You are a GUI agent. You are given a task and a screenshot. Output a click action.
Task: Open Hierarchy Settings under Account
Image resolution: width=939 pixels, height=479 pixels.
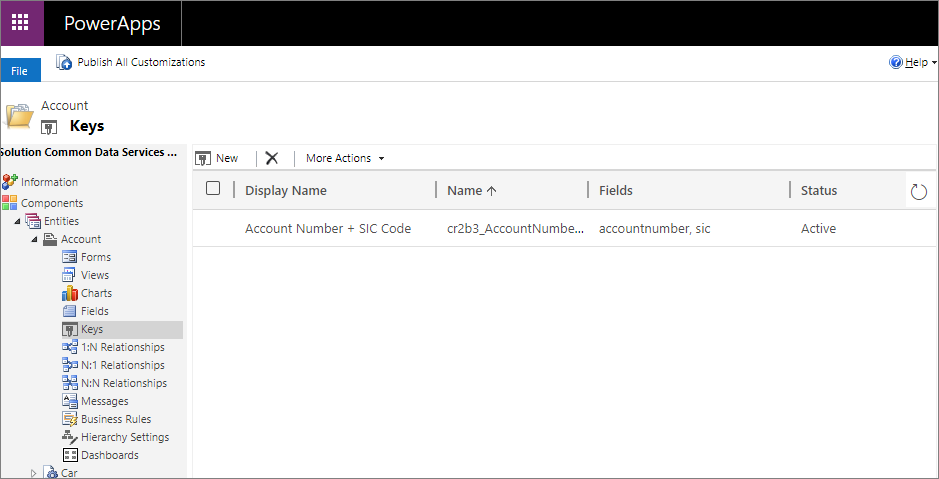(125, 436)
